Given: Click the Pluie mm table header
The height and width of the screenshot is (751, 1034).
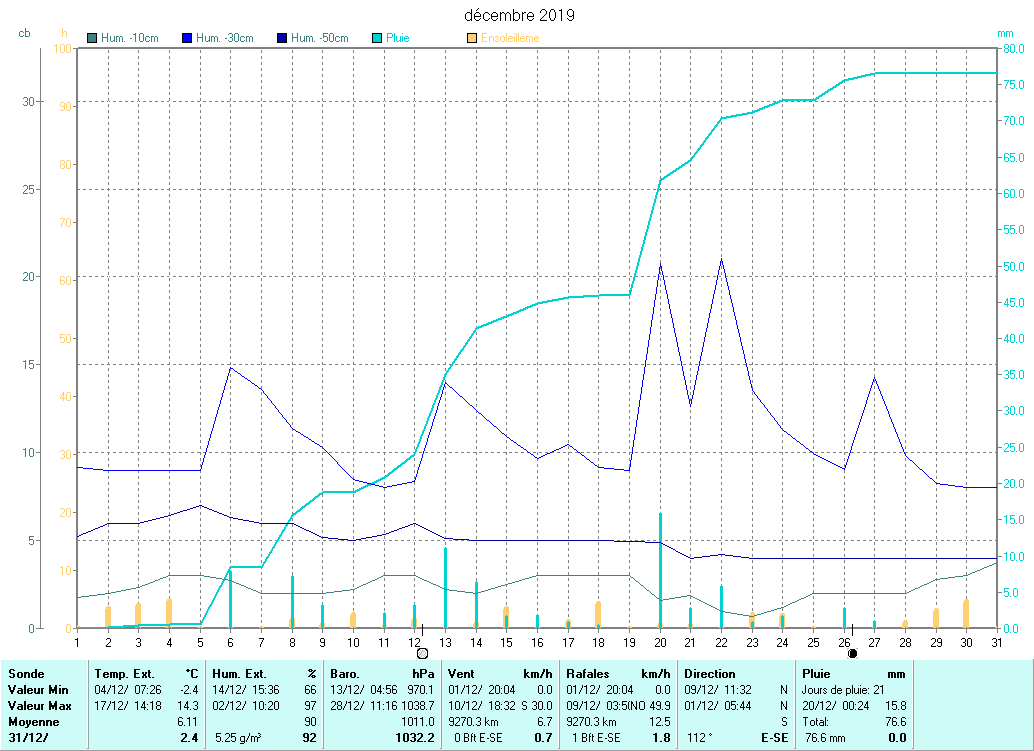Looking at the screenshot, I should pos(853,674).
